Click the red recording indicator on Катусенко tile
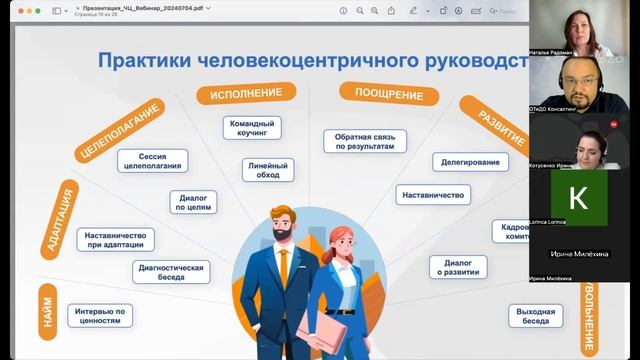640x360 pixels. click(614, 124)
